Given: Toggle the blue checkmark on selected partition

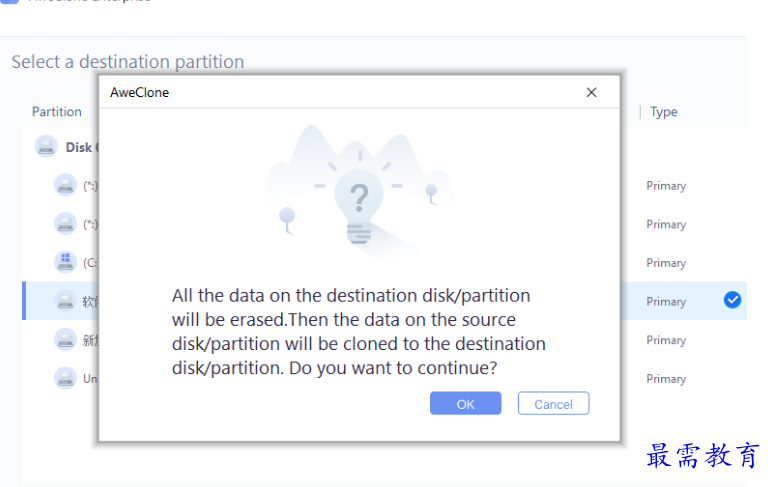Looking at the screenshot, I should pyautogui.click(x=732, y=300).
